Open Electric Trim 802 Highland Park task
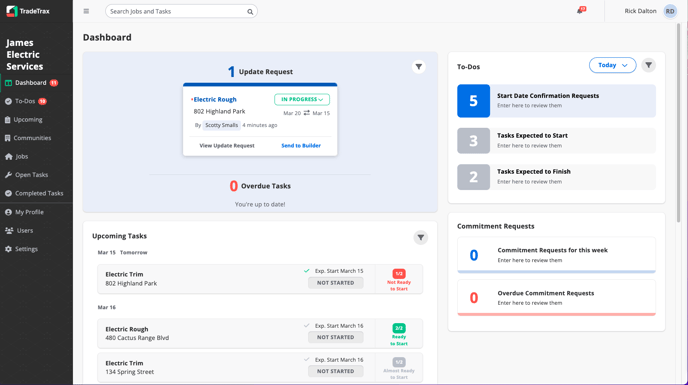This screenshot has height=385, width=688. click(x=260, y=279)
